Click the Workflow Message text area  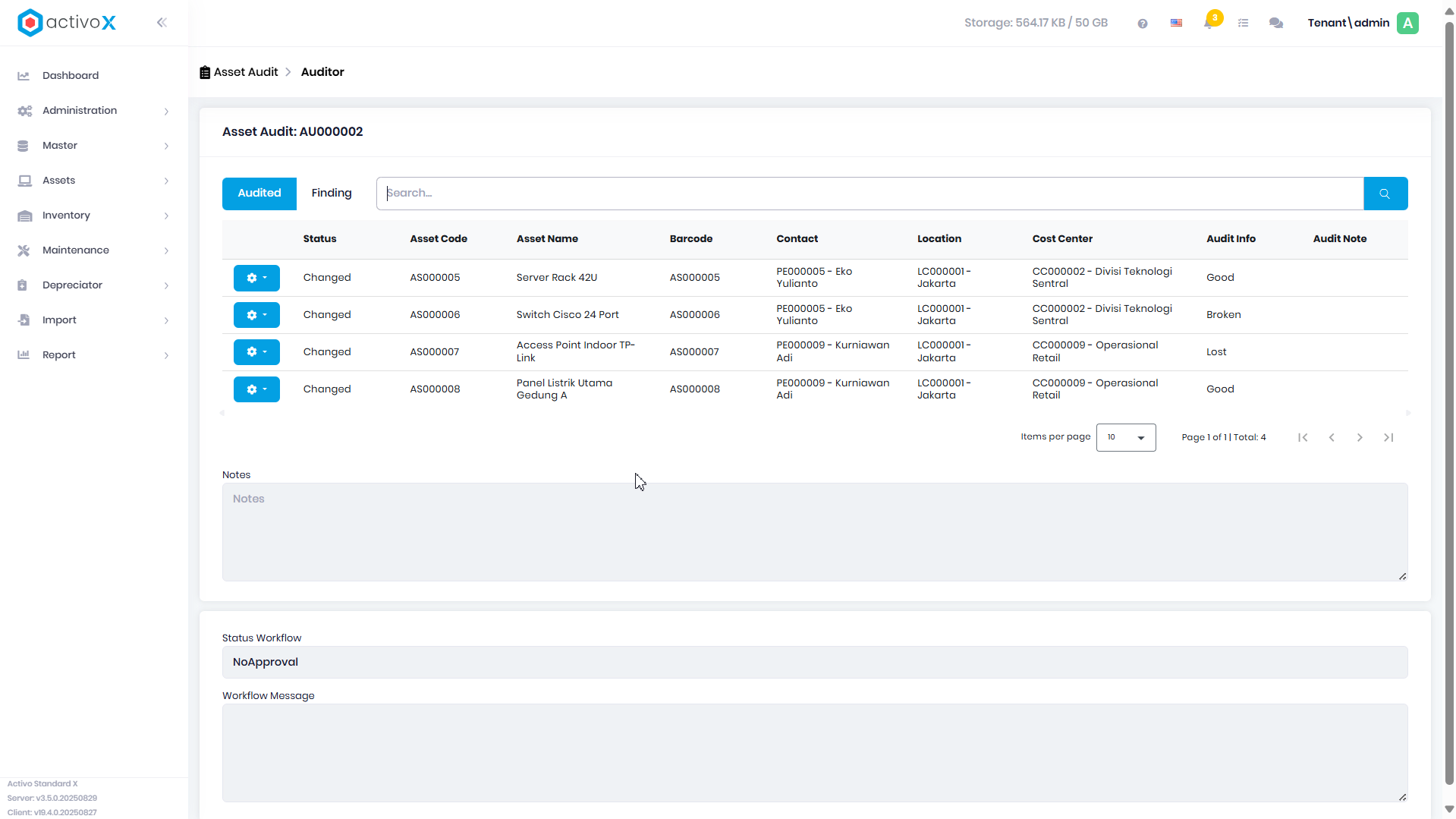815,753
